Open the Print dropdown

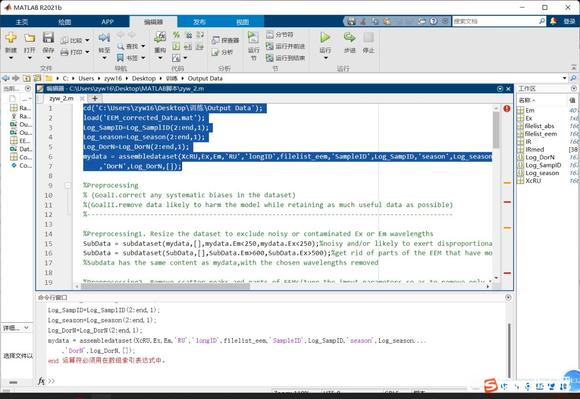tap(87, 52)
